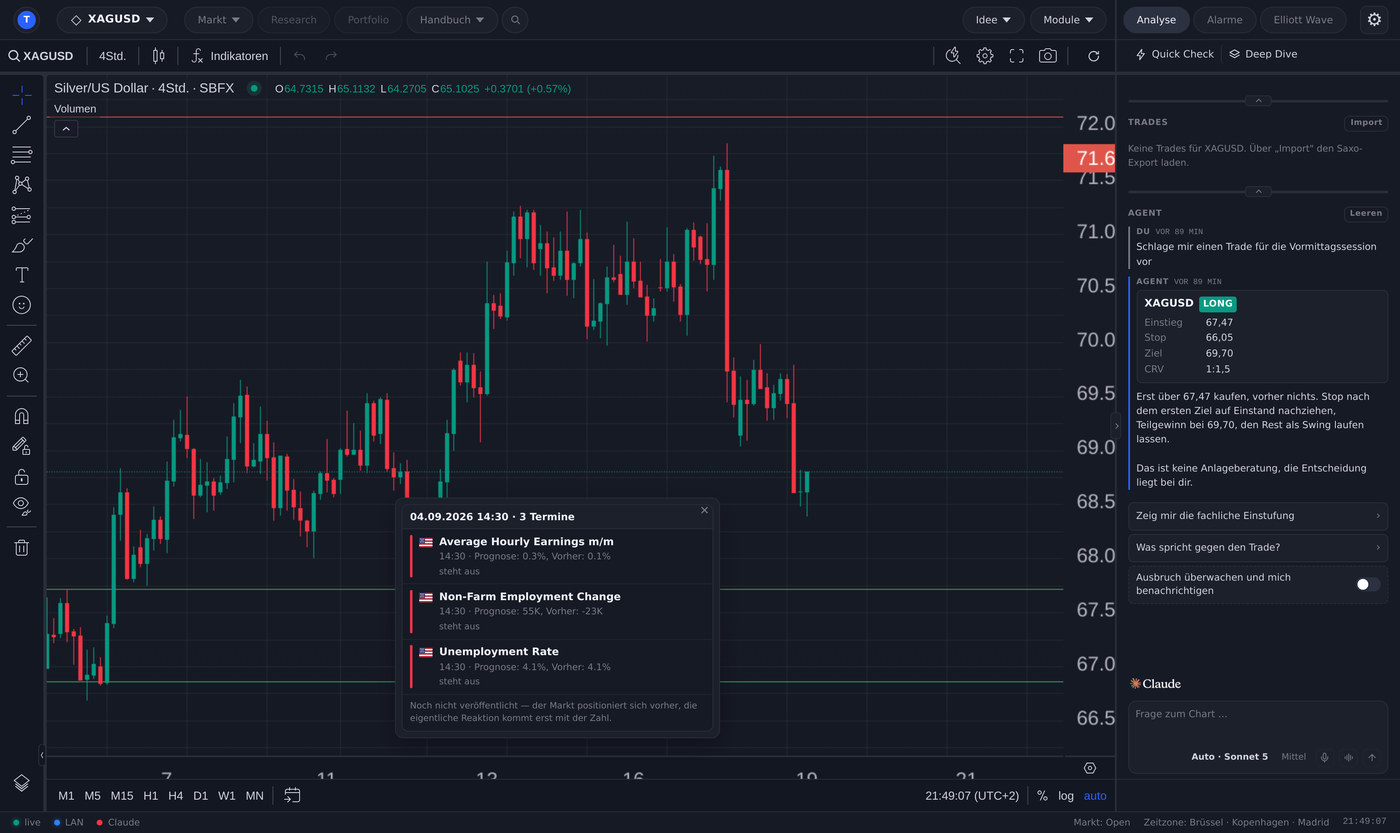Change the candlestick chart type

pos(158,56)
